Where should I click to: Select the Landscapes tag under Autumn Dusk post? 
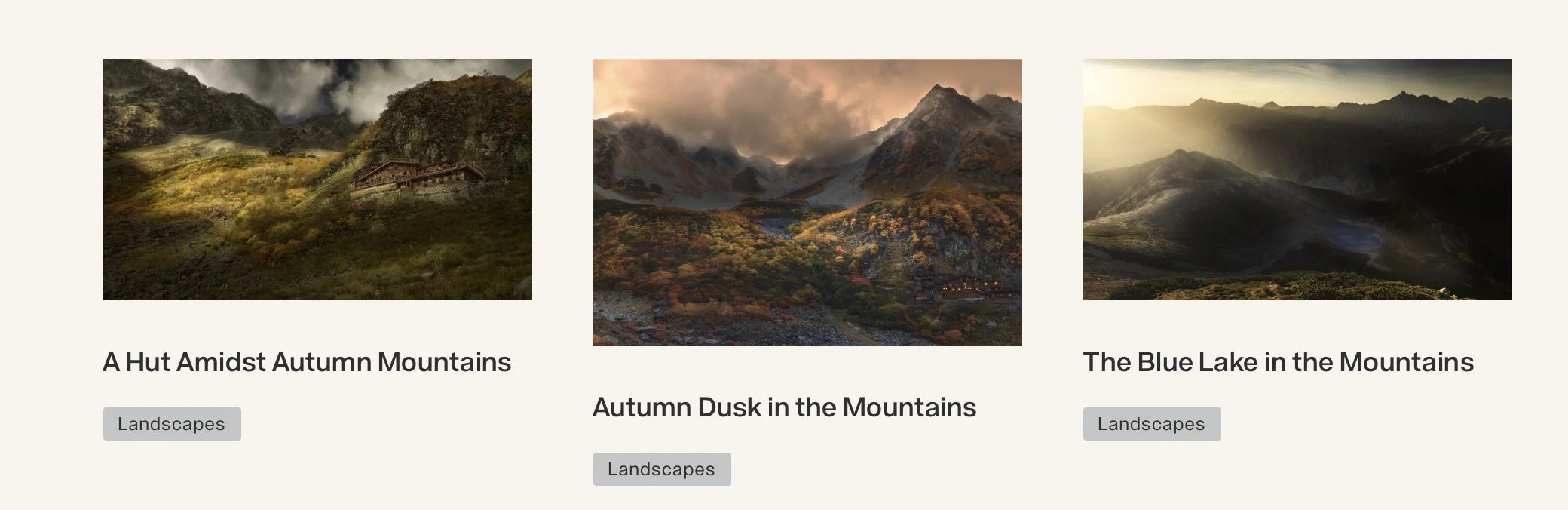(662, 469)
